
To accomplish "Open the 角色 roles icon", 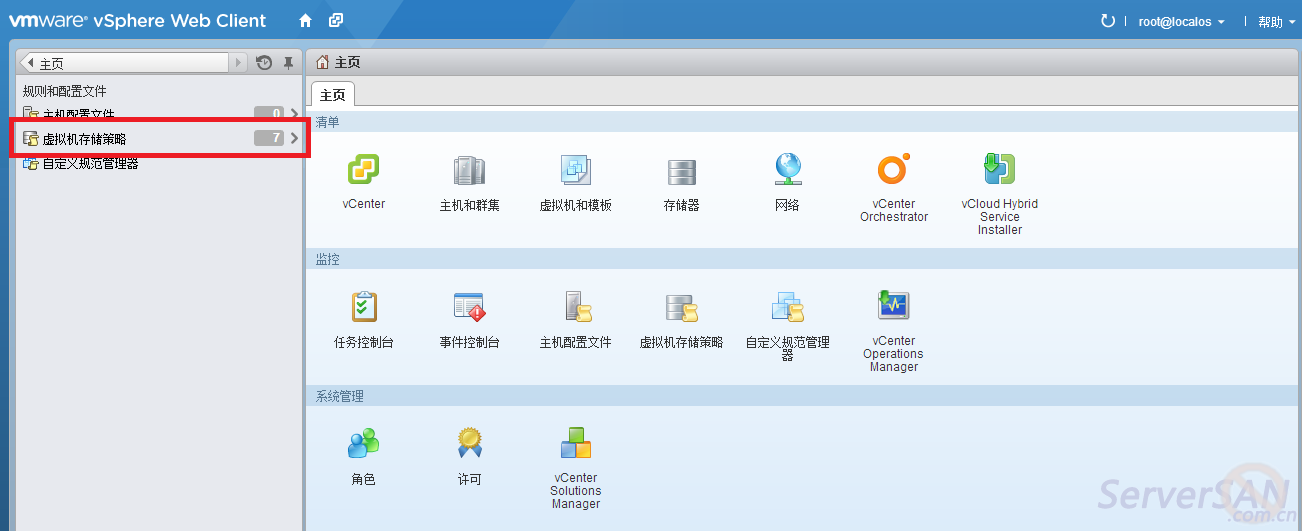I will point(363,444).
